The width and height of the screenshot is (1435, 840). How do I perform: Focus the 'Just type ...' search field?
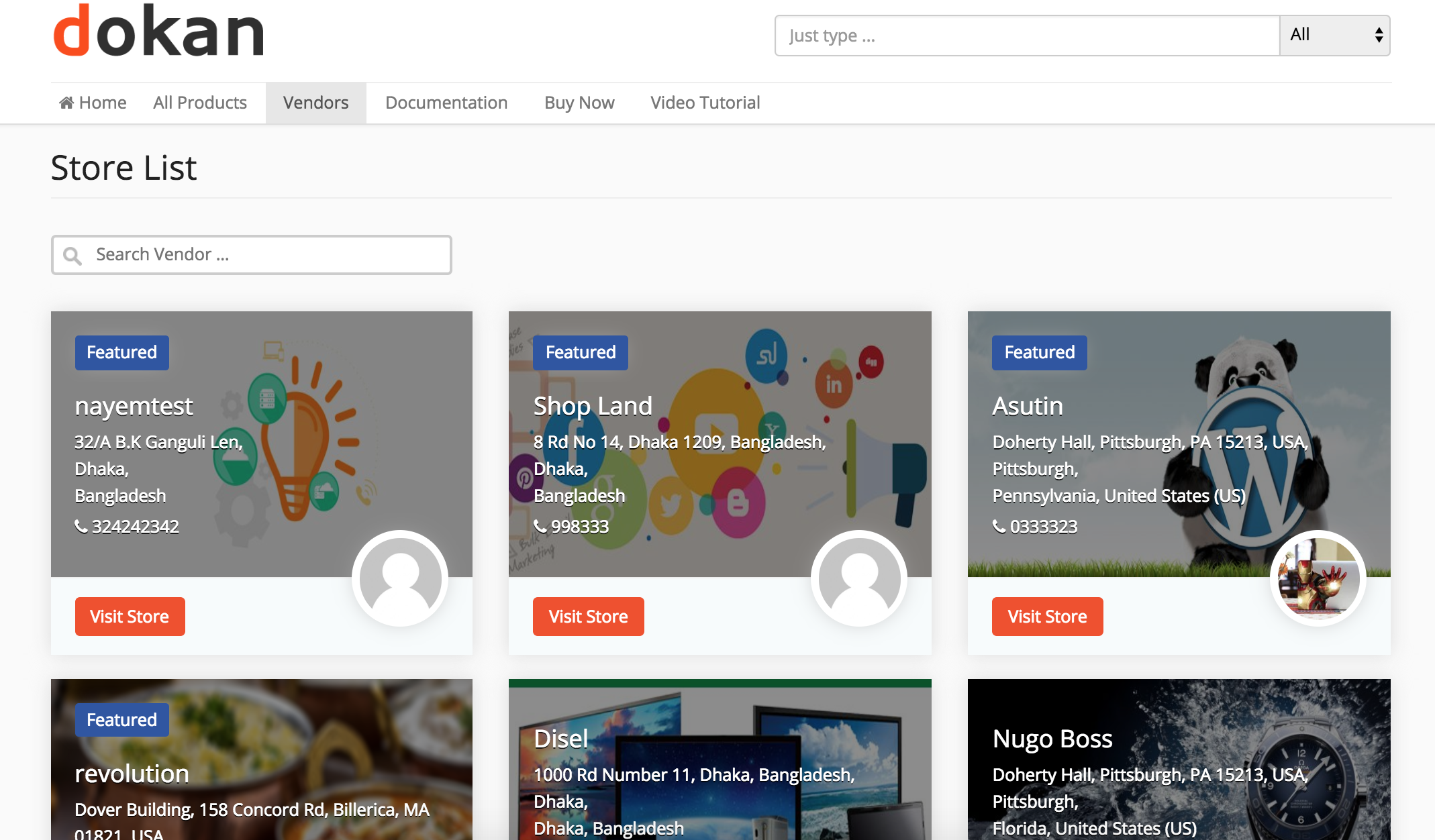[x=1027, y=36]
